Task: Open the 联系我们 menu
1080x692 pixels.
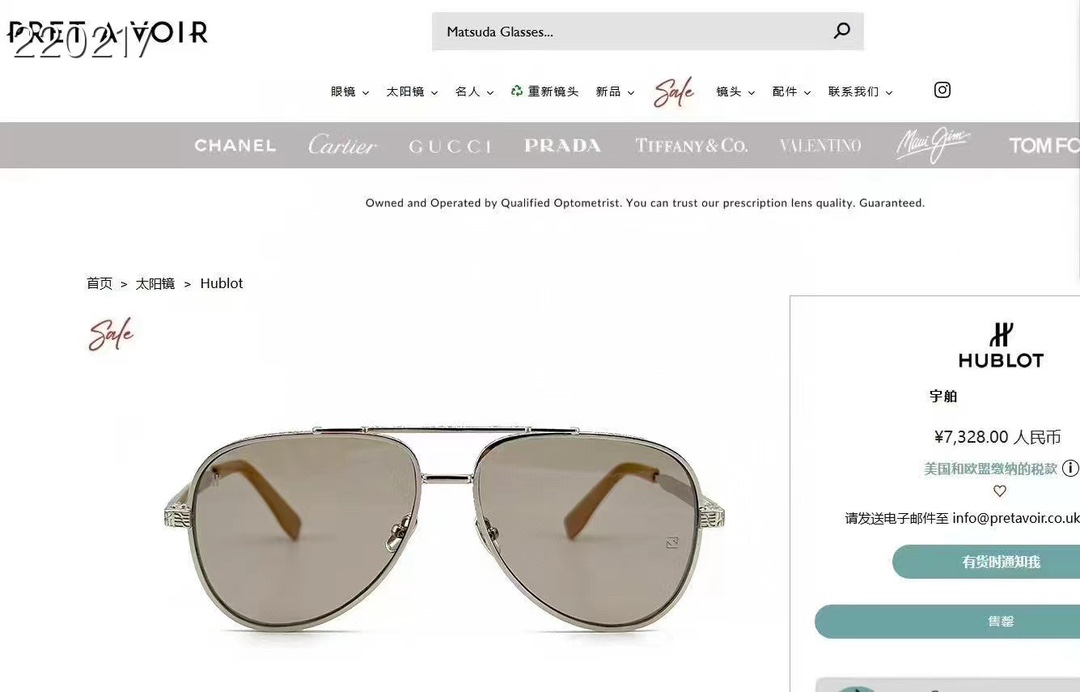Action: point(860,92)
